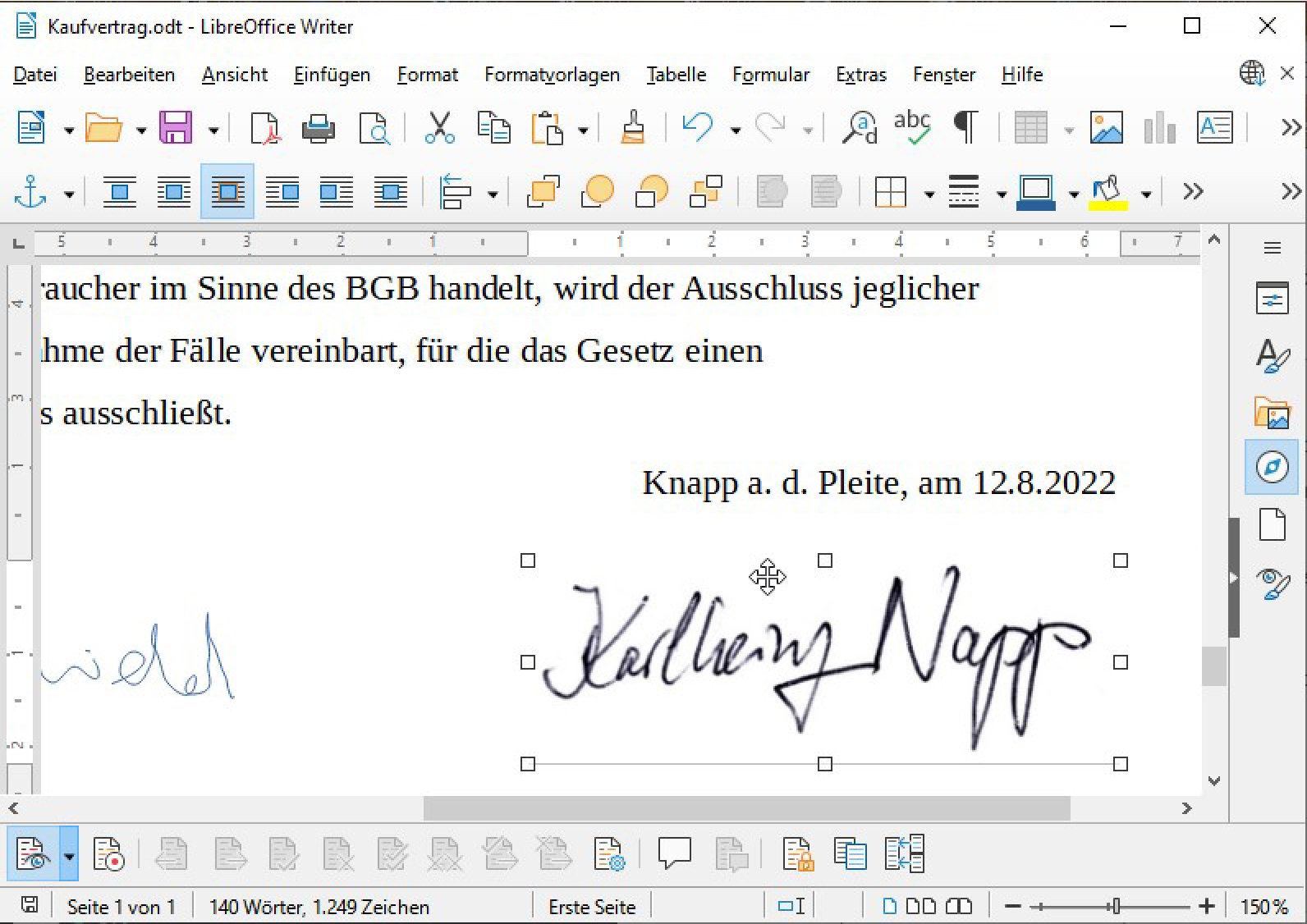1307x924 pixels.
Task: Expand the New document dropdown arrow
Action: 69,130
